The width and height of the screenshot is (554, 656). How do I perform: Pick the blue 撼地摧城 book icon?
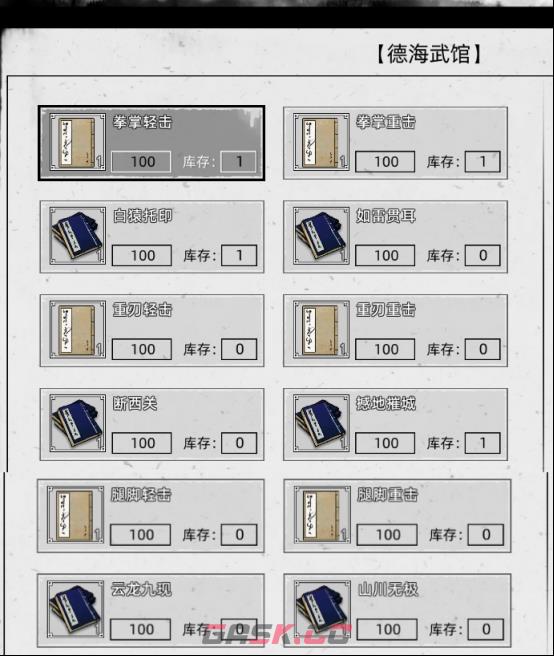321,423
